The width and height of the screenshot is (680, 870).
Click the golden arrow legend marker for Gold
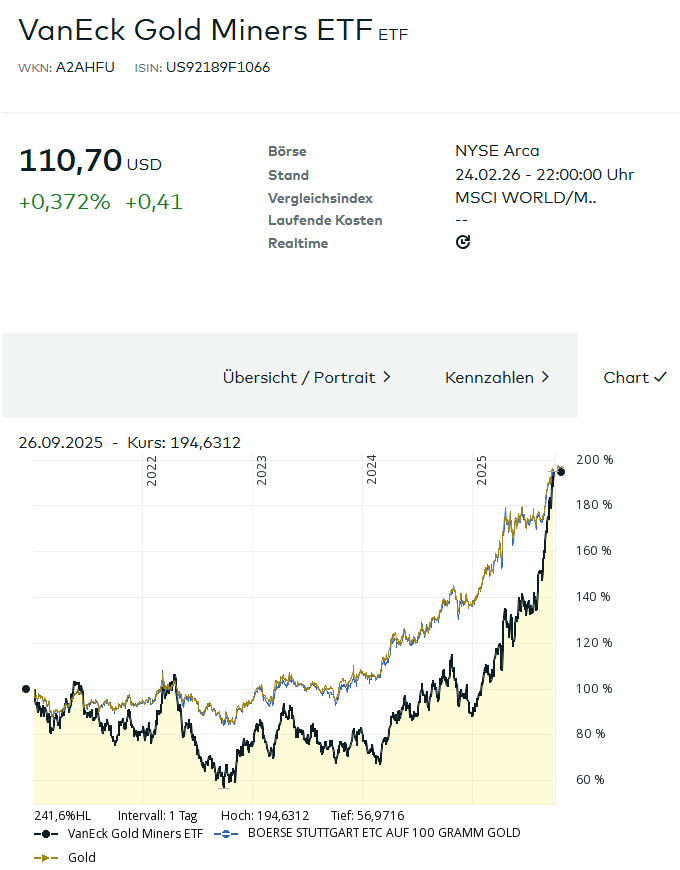[46, 858]
